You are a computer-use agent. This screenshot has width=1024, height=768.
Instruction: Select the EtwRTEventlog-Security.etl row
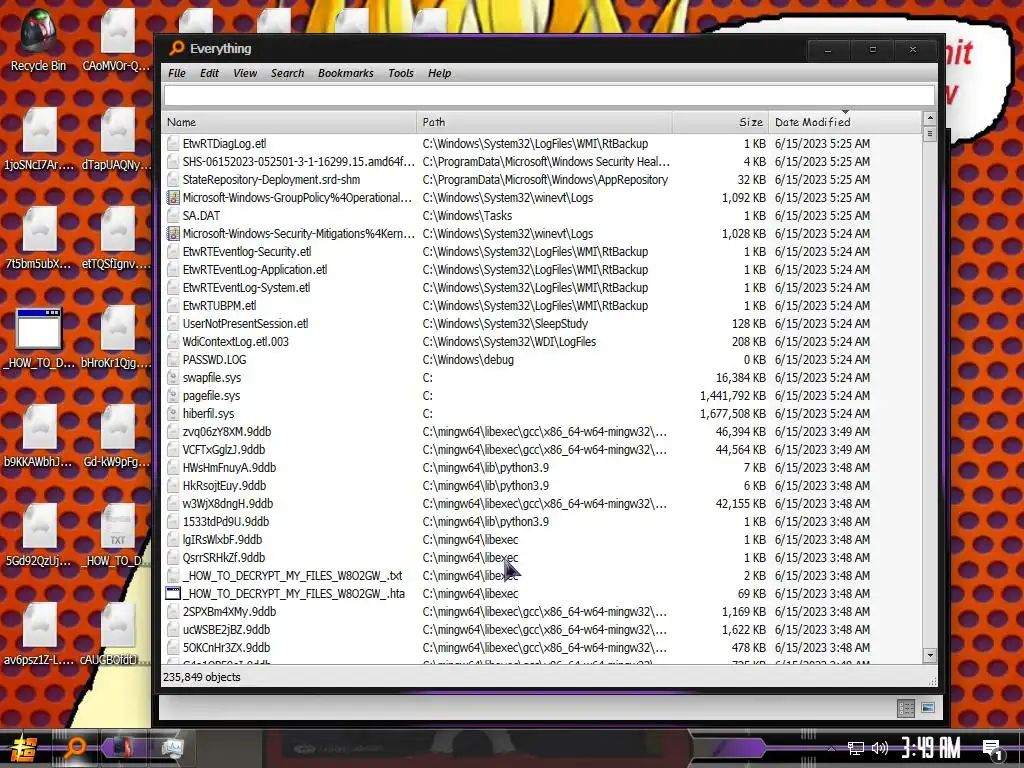coord(542,251)
